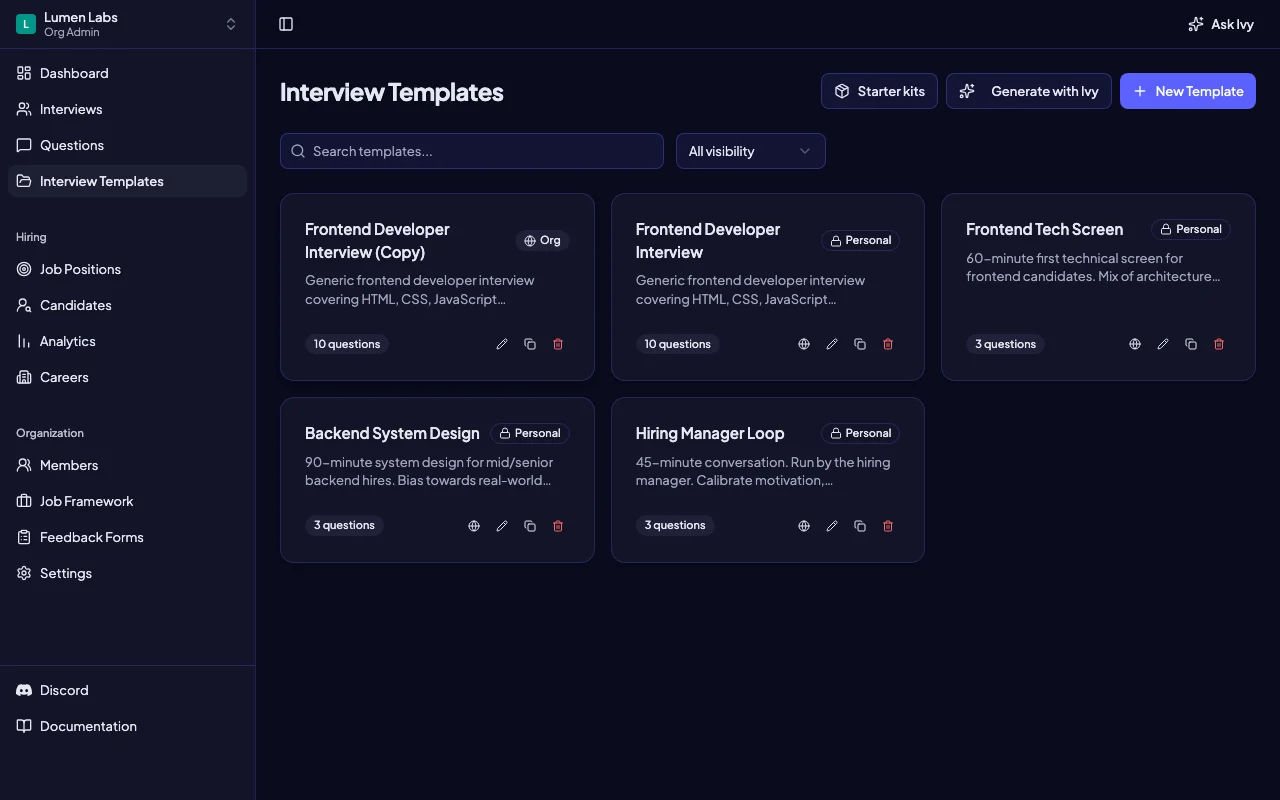Image resolution: width=1280 pixels, height=800 pixels.
Task: Open the Questions section
Action: [x=128, y=145]
